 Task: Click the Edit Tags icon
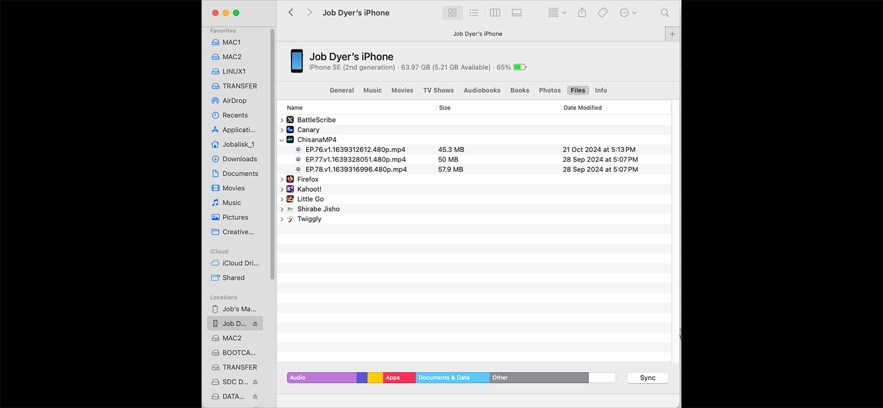603,12
